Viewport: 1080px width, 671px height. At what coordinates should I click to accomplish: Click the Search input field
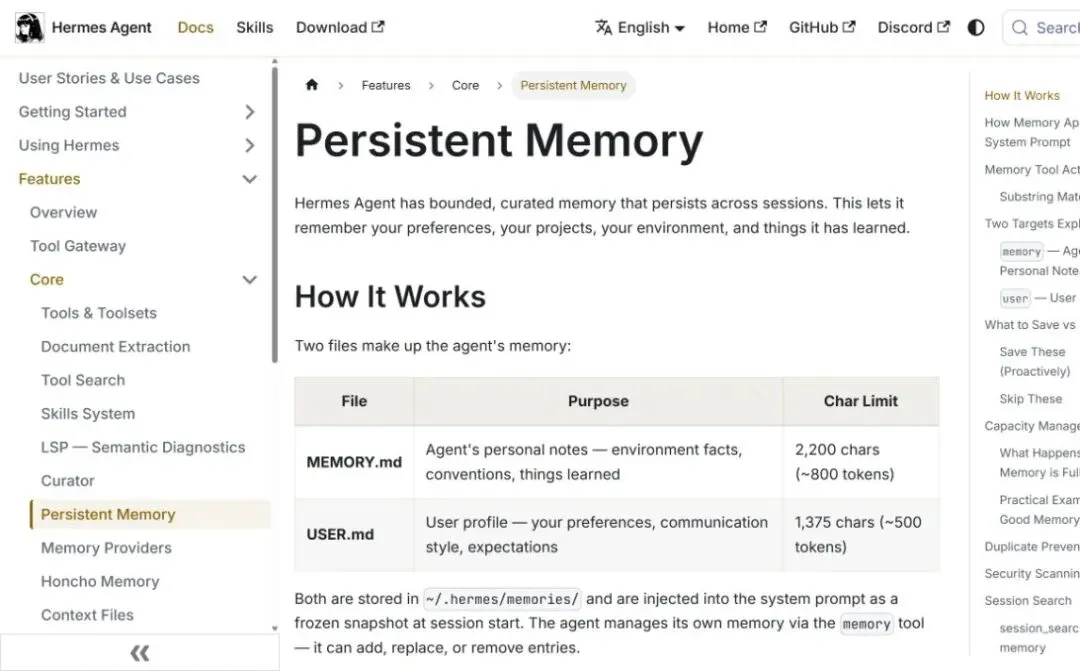coord(1041,28)
